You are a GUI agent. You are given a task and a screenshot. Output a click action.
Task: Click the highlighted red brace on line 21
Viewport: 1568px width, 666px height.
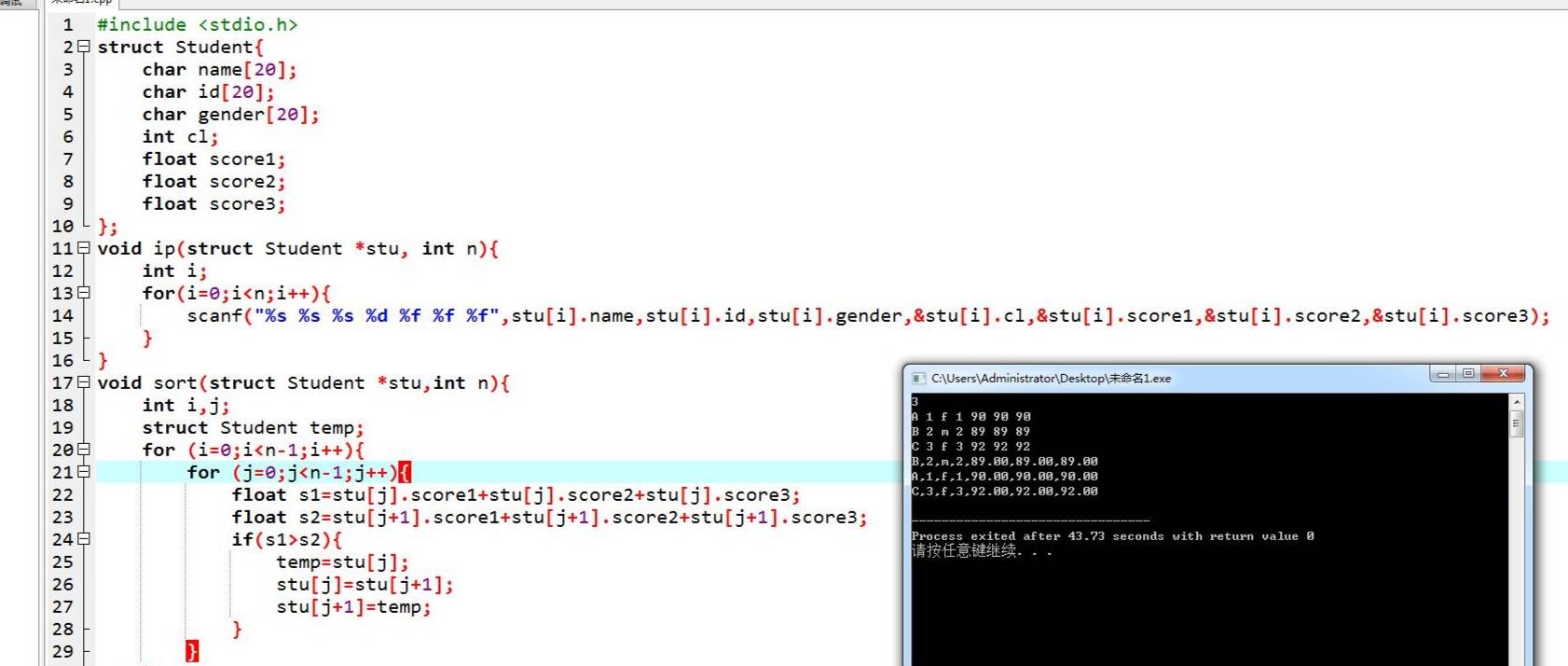point(404,472)
